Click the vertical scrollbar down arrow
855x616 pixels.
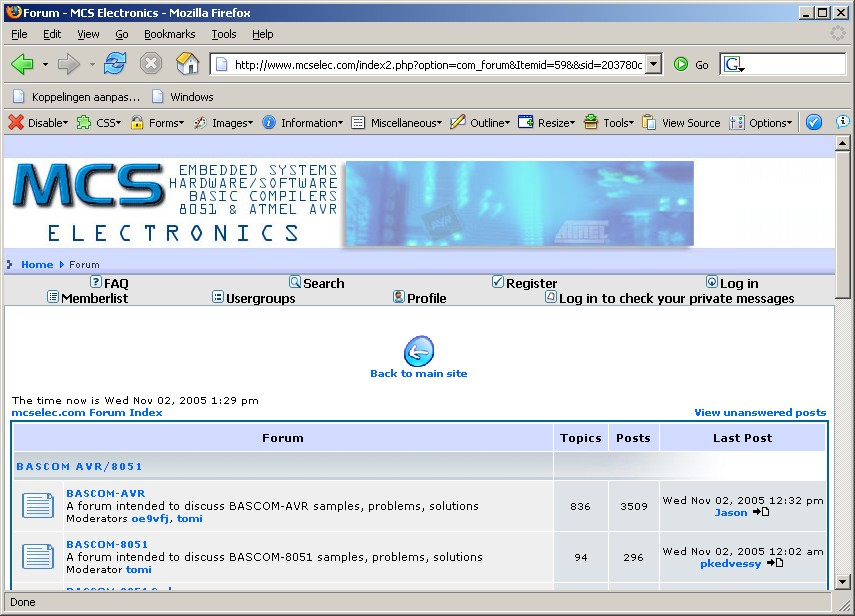(842, 581)
